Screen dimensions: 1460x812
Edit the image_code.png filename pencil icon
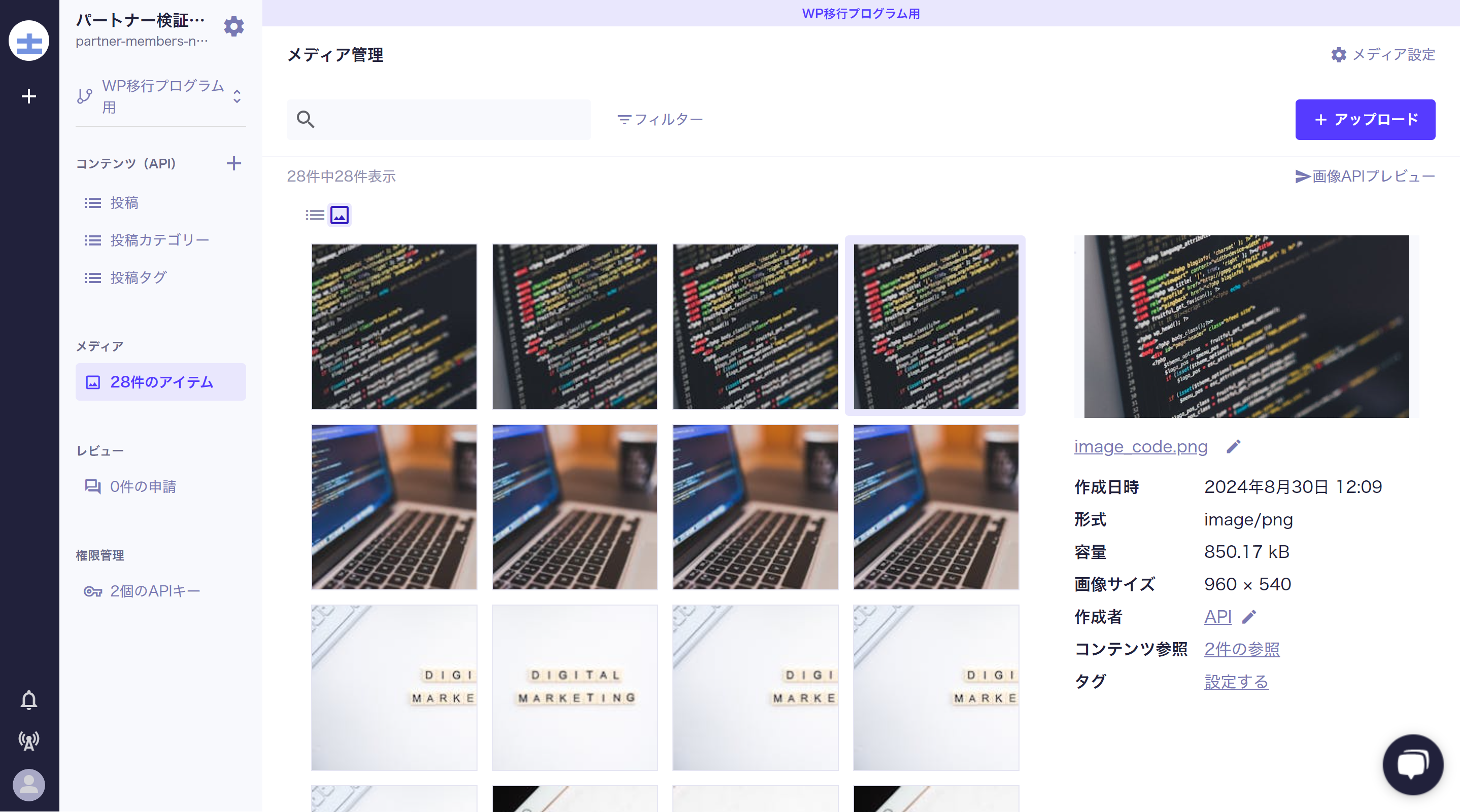click(1233, 446)
